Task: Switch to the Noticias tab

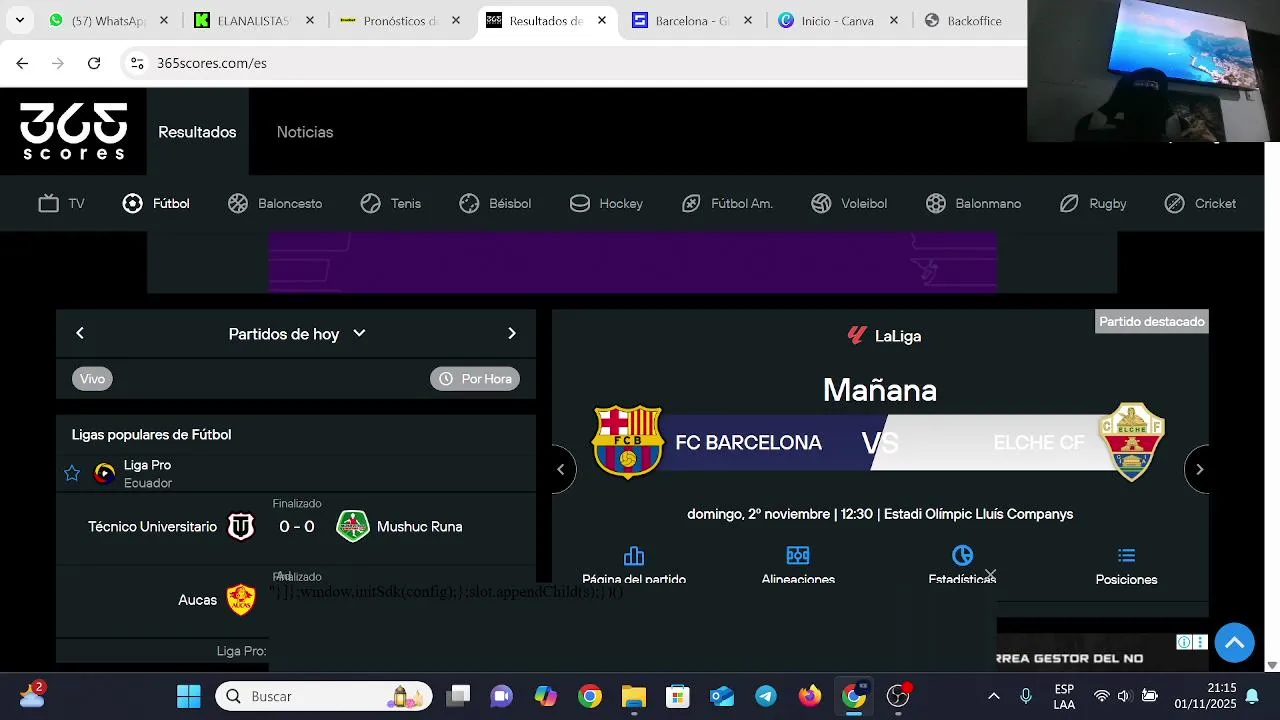Action: 305,132
